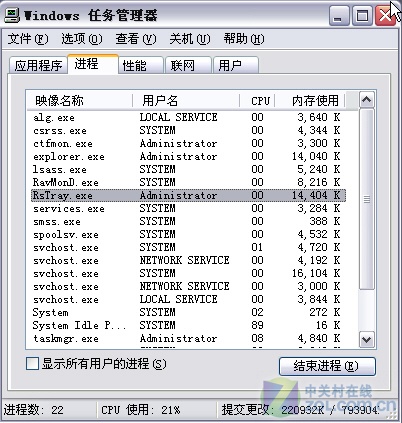Screen dimensions: 402x423
Task: Click status bar CPU 使用: 21%
Action: 141,410
